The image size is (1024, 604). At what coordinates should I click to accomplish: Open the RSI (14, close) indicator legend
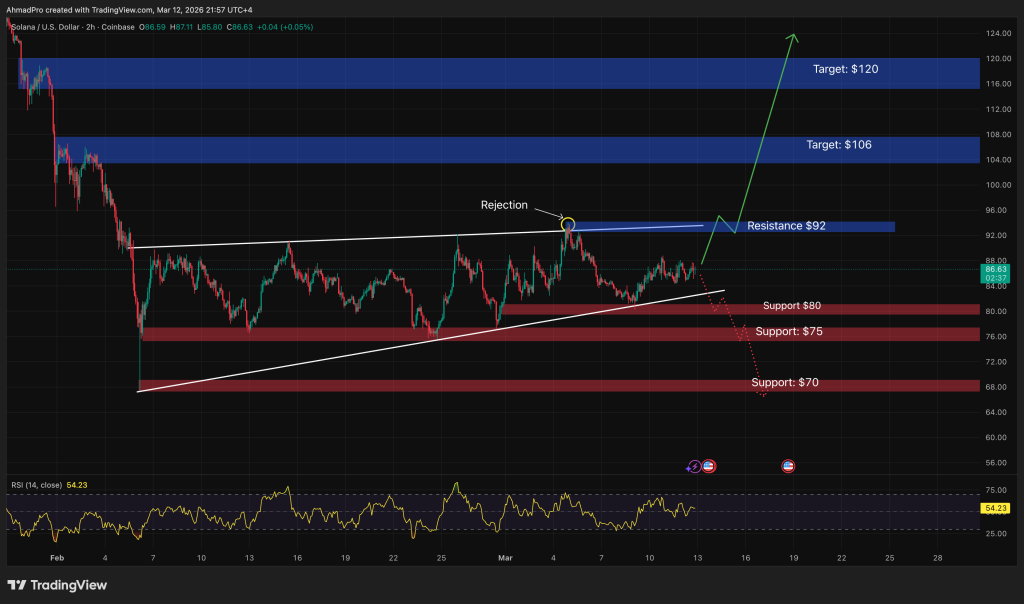pos(34,485)
